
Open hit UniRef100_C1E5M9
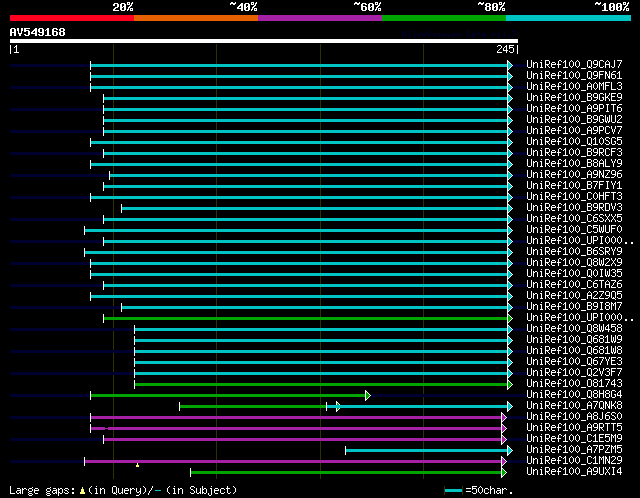pos(574,439)
